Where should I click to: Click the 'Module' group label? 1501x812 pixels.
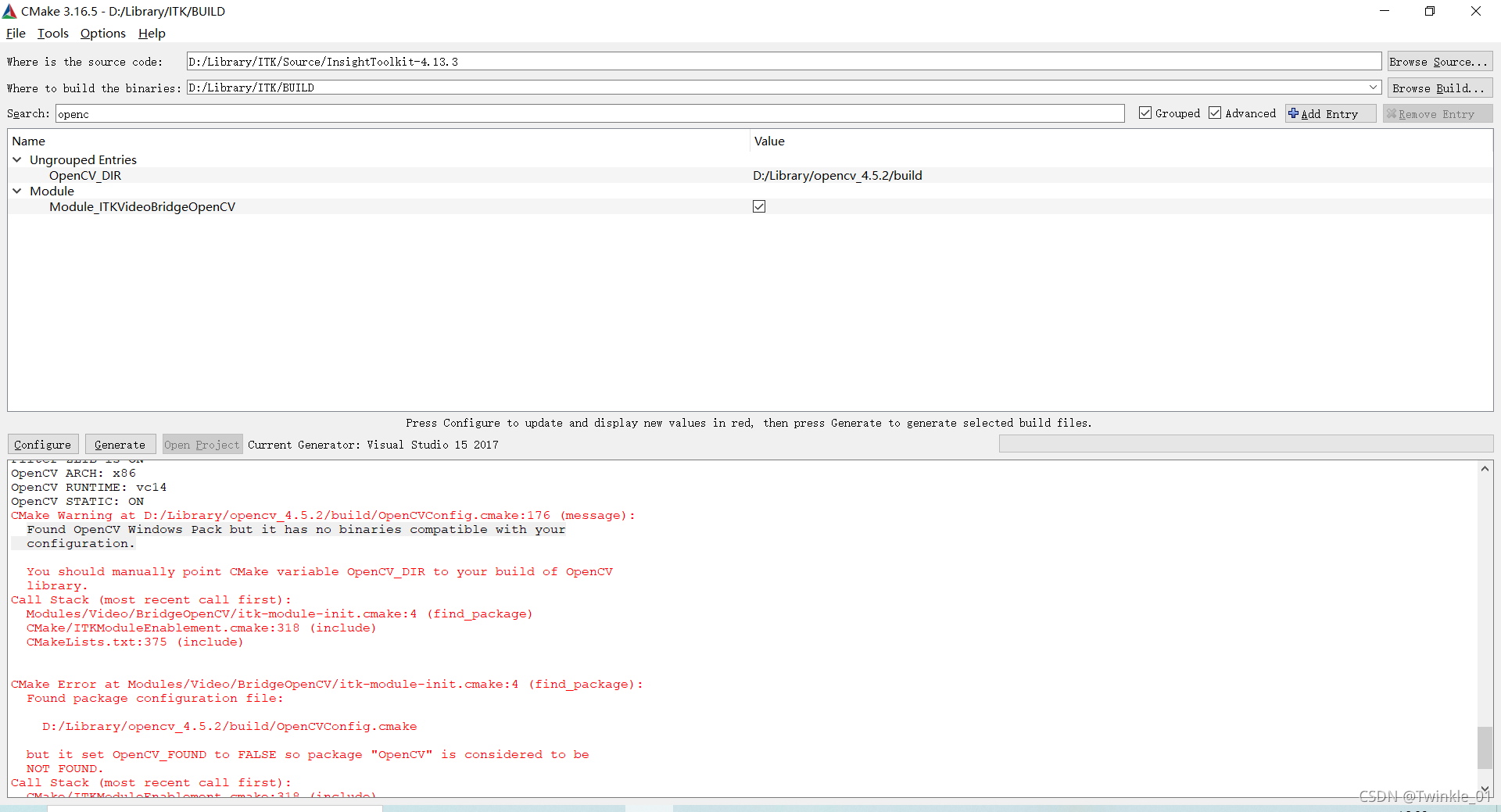click(52, 191)
